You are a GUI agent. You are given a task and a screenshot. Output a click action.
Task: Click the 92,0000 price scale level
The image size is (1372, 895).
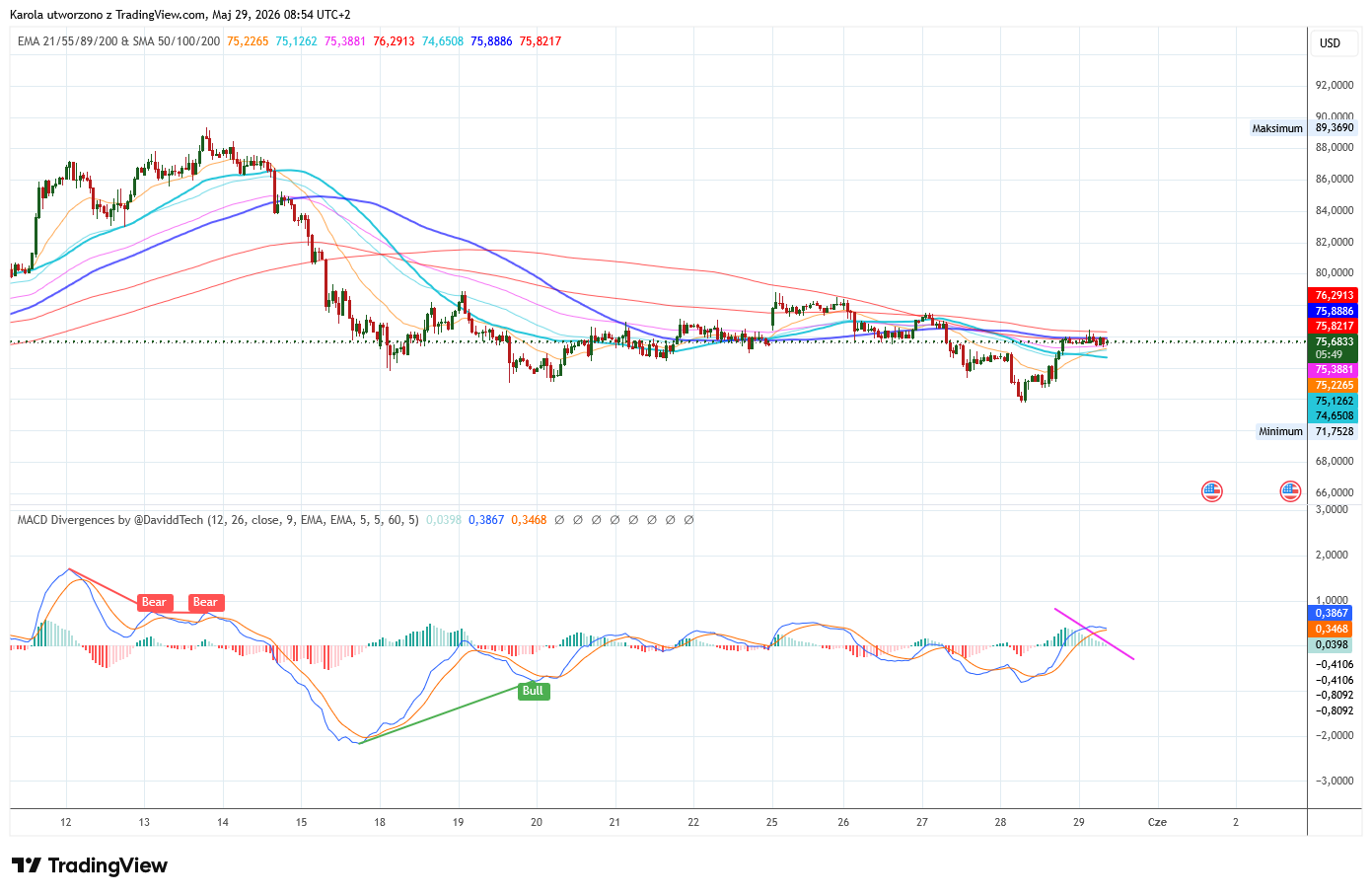[x=1335, y=85]
